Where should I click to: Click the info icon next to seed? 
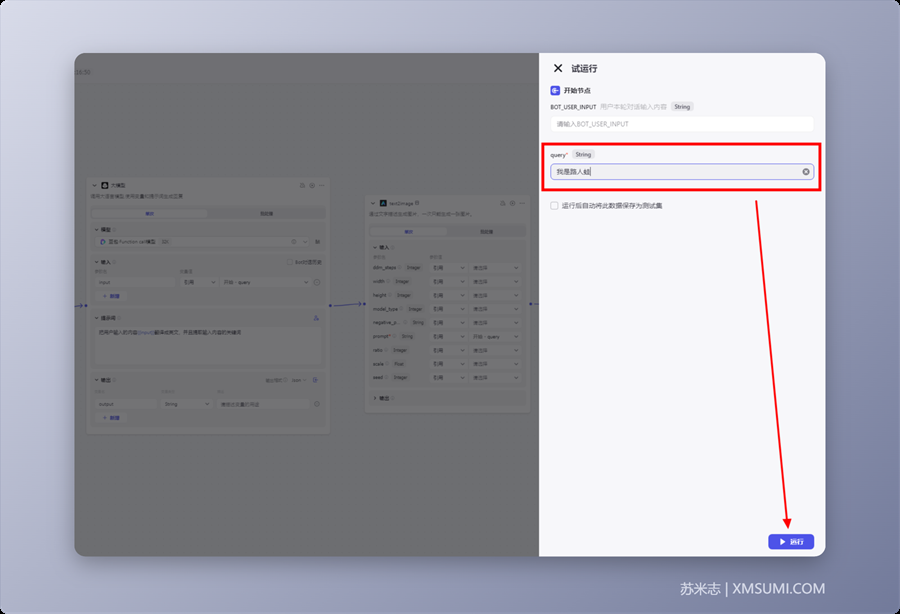(387, 378)
